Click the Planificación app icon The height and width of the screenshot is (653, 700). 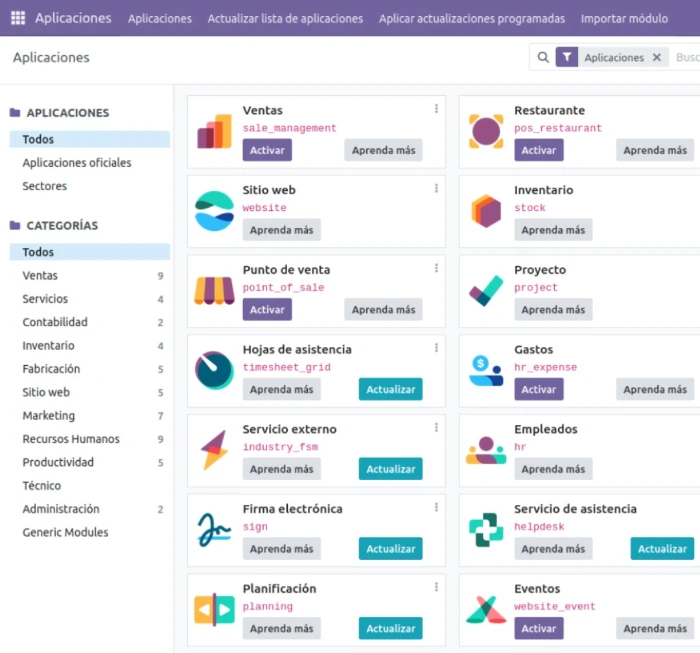click(214, 609)
